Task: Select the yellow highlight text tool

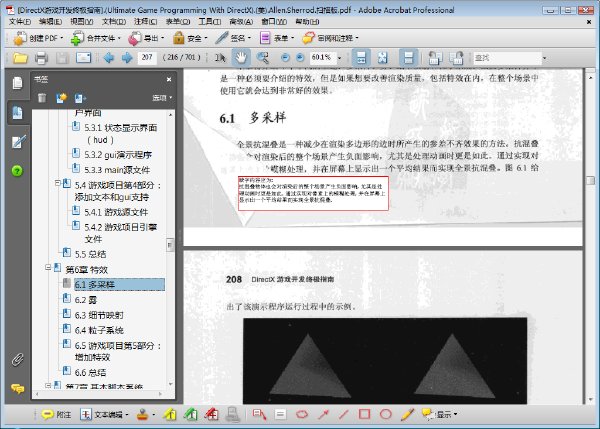Action: (170, 414)
